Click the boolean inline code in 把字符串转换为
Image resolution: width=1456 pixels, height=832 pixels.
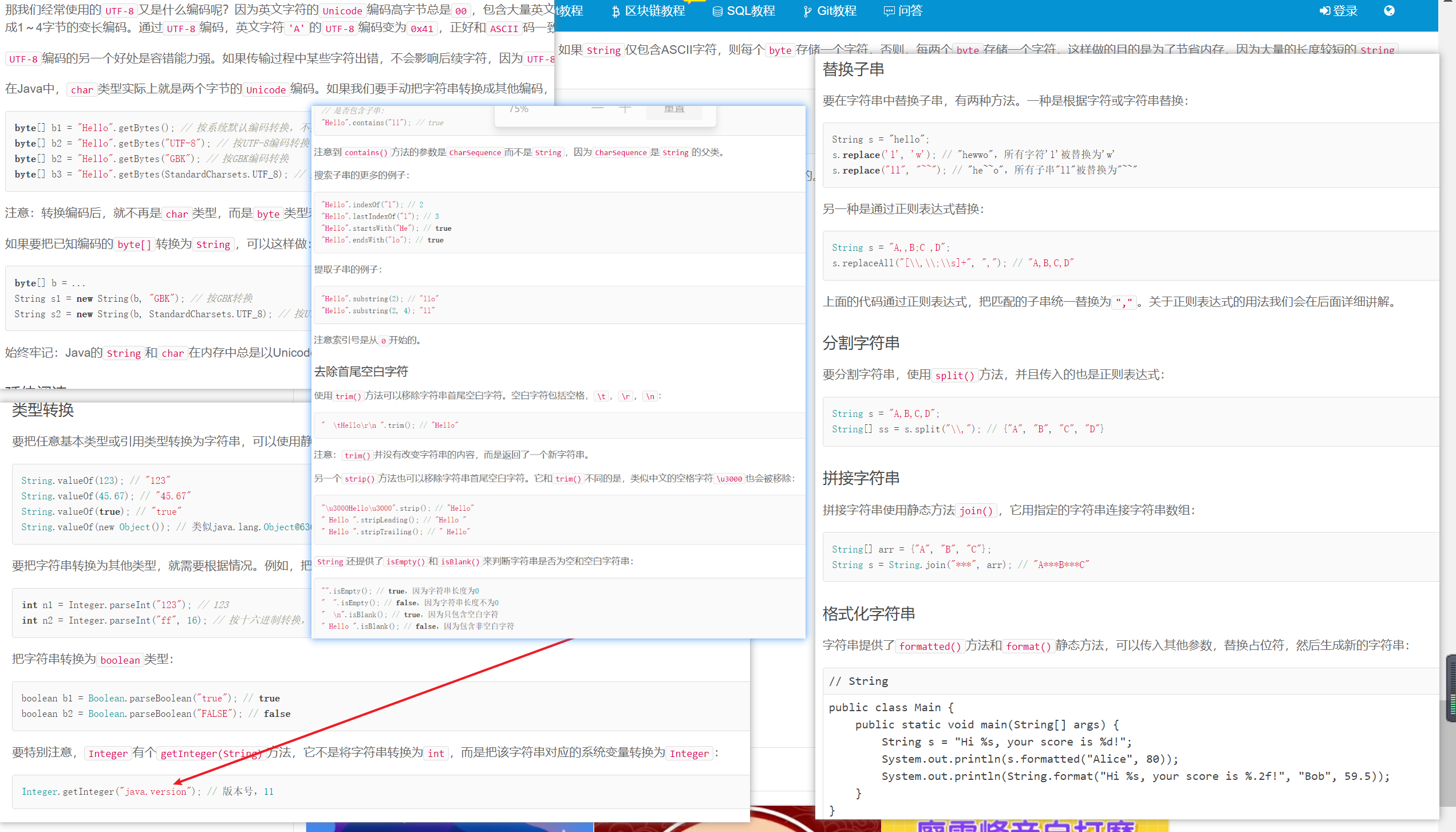(x=120, y=660)
